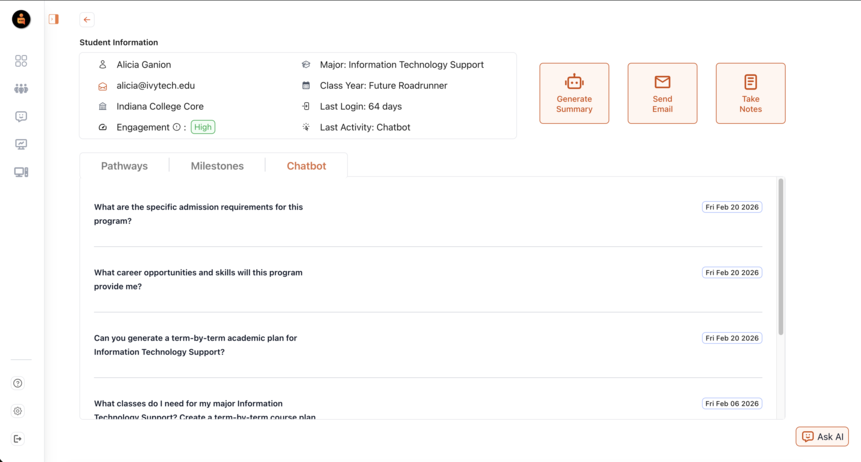Click date badge beside admission requirements question
This screenshot has width=861, height=462.
point(732,207)
